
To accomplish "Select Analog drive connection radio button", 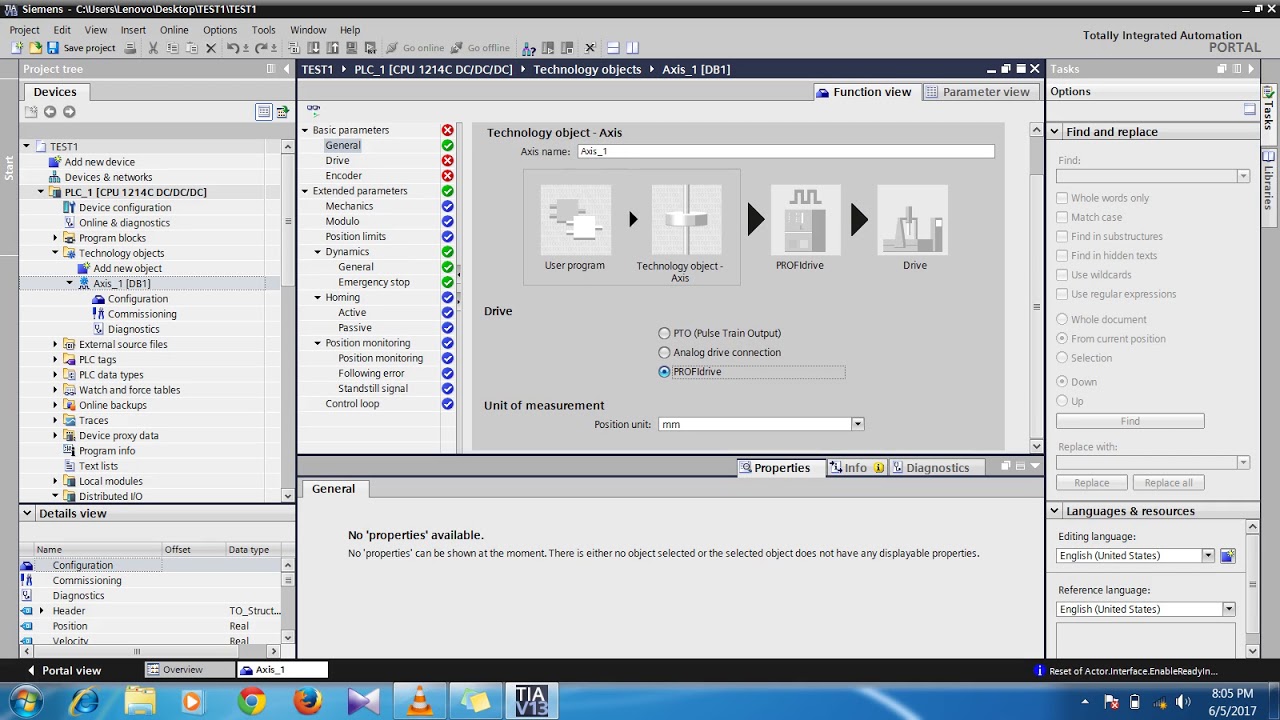I will 664,352.
